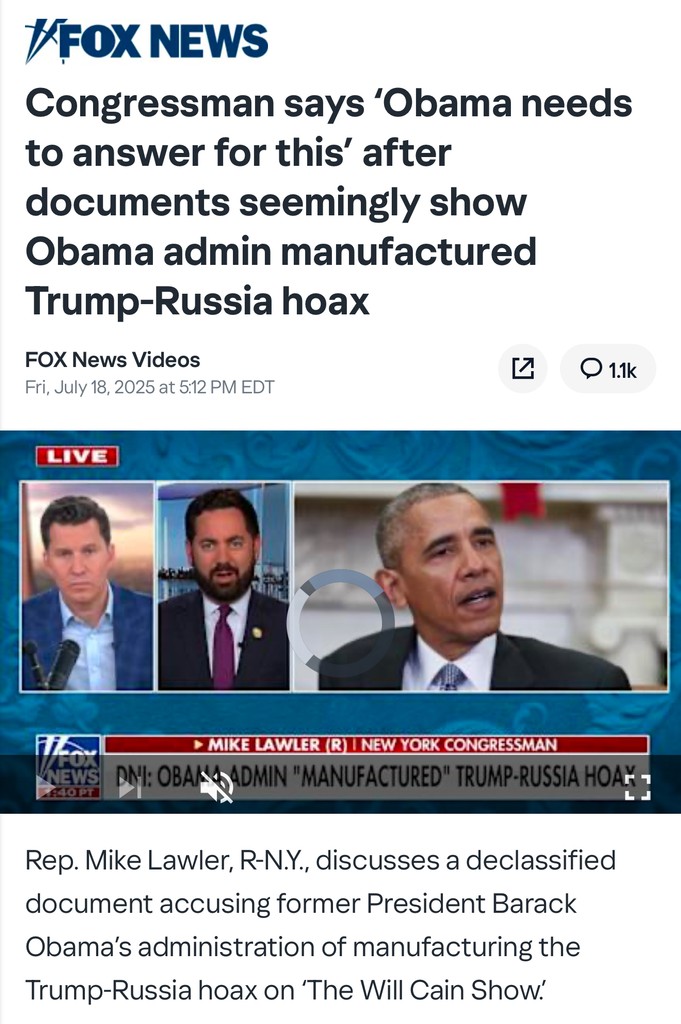Unmute the video with the speaker icon

pos(217,788)
